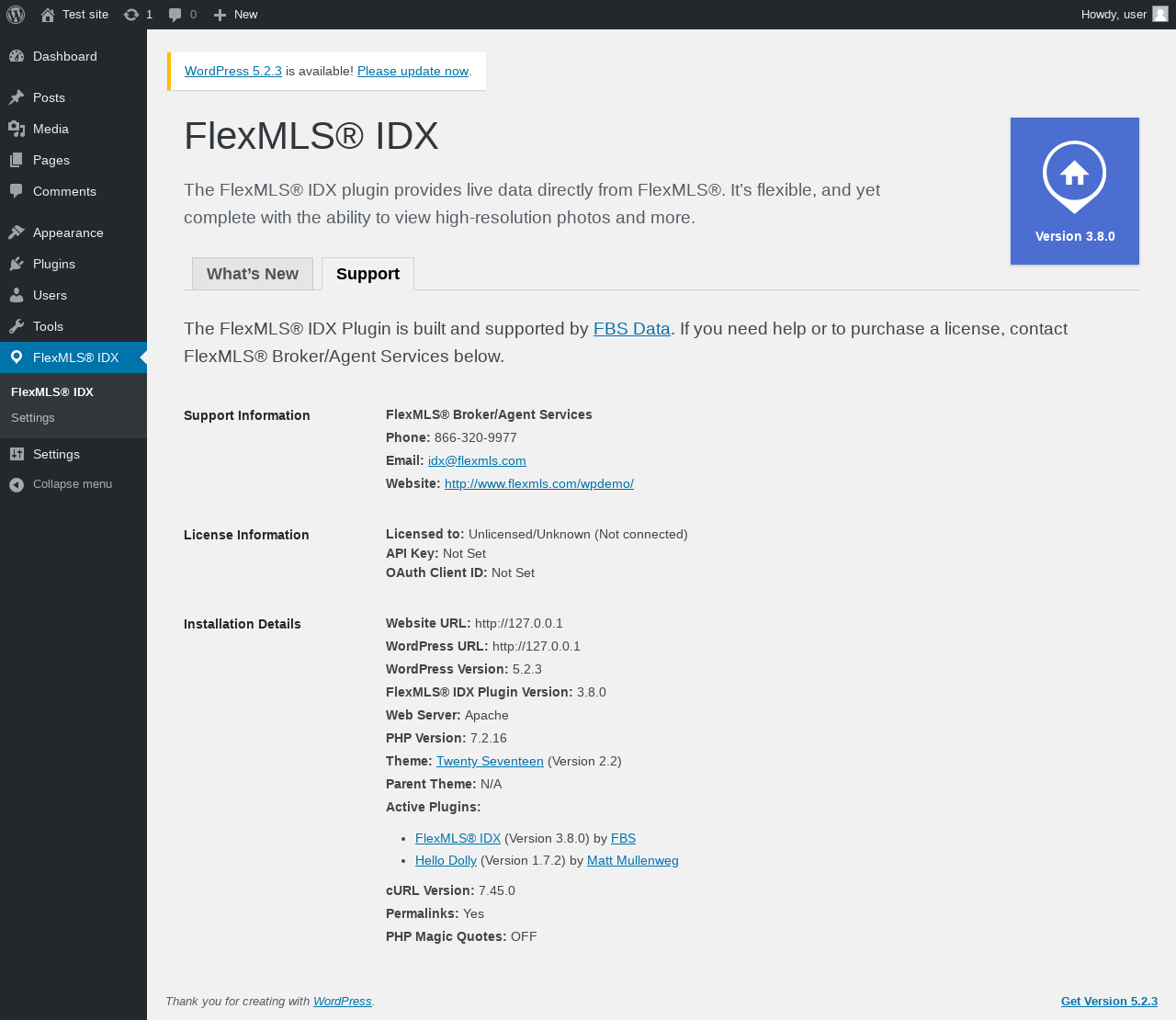Click the idx@flexmls.com email link

pos(477,460)
